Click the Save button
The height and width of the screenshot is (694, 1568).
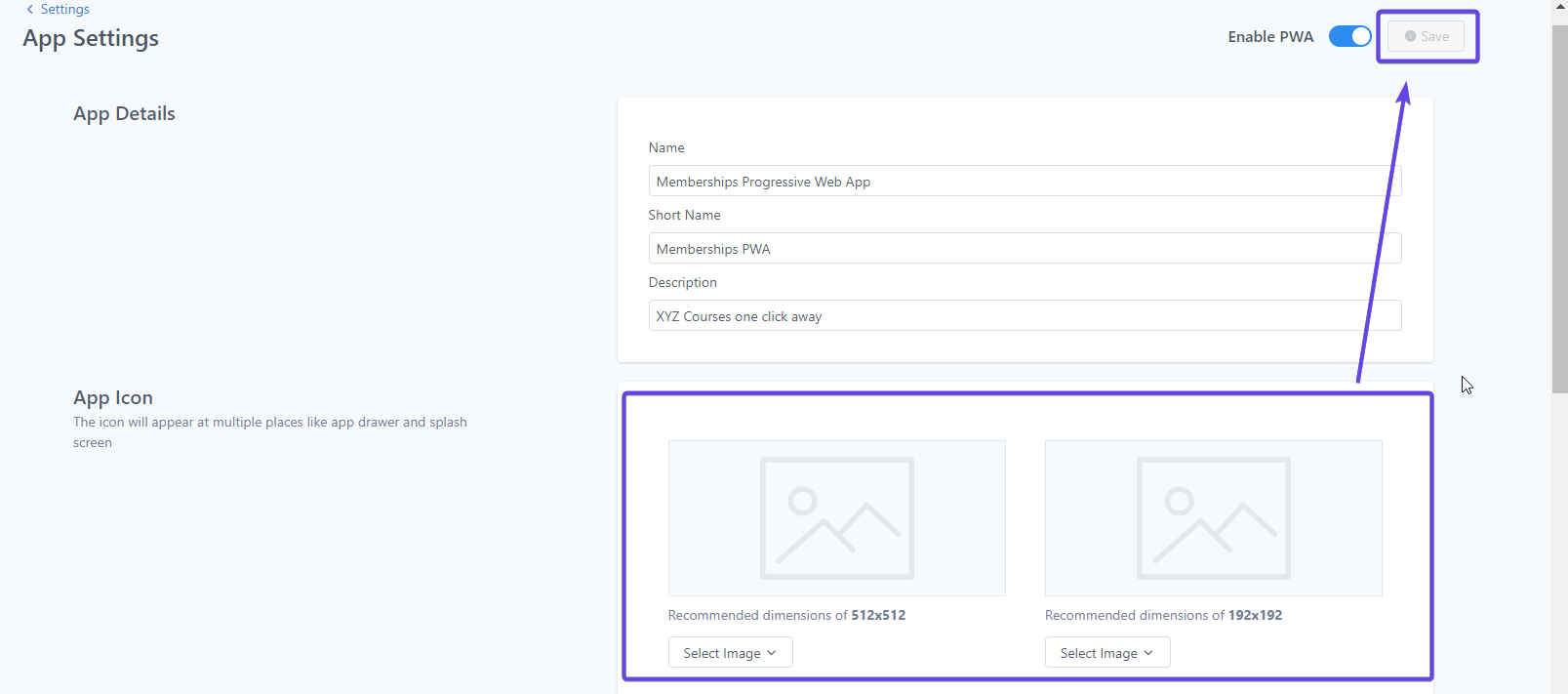point(1426,36)
